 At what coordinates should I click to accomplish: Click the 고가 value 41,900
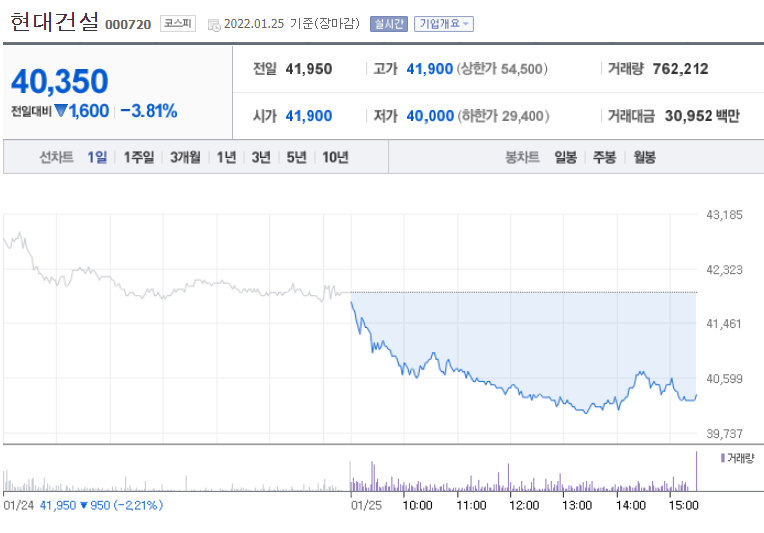430,69
